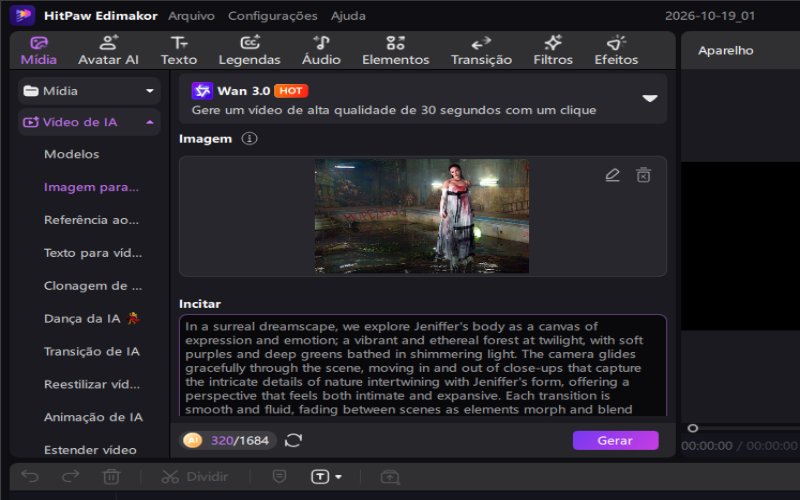Select Clonagem de ... in the sidebar
The height and width of the screenshot is (500, 800).
[93, 286]
